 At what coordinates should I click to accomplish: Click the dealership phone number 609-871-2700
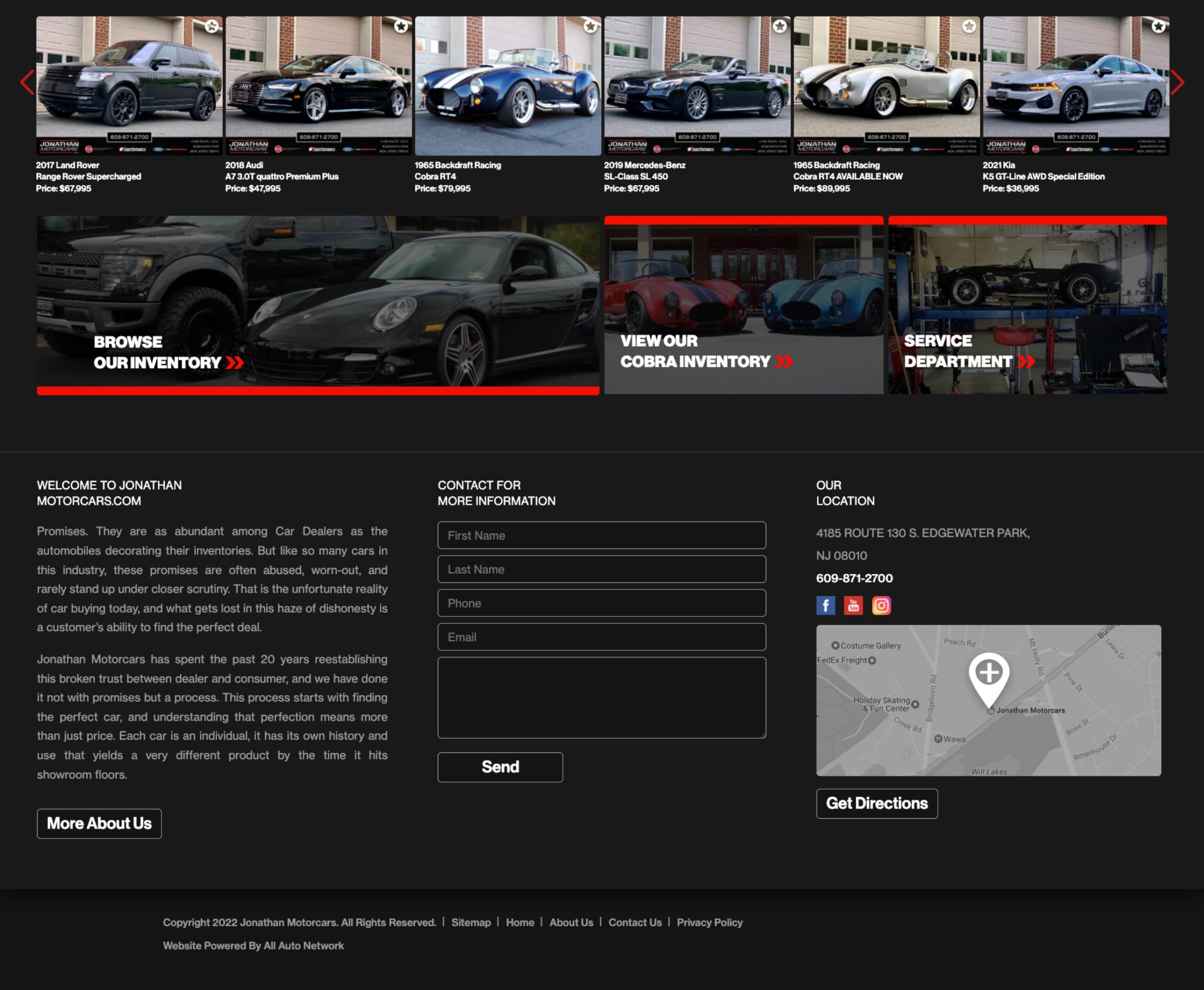(855, 578)
